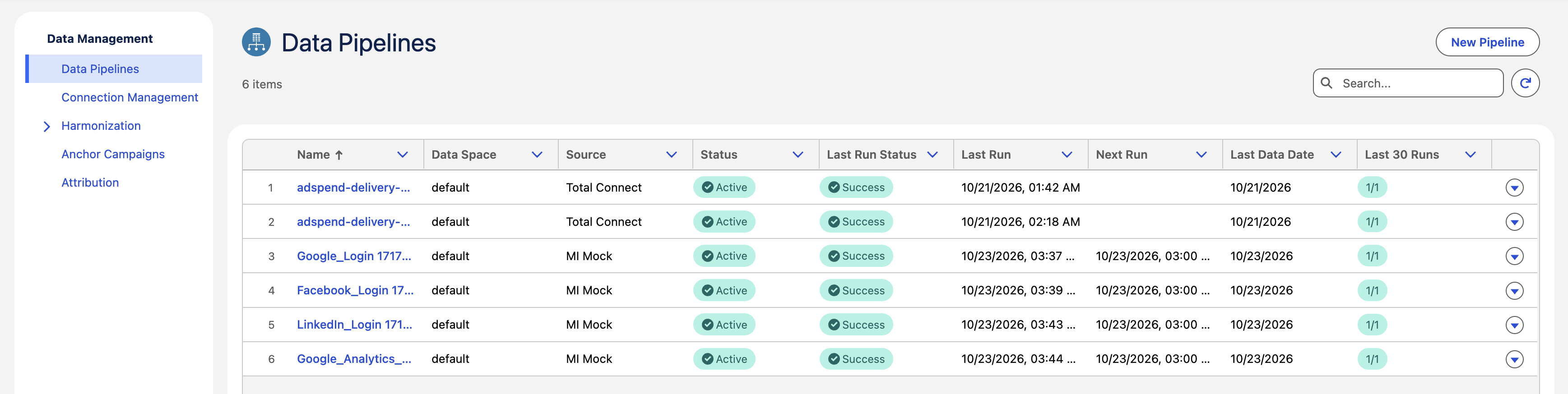Viewport: 1568px width, 394px height.
Task: Open the Google_Login 1717 pipeline link
Action: click(354, 256)
